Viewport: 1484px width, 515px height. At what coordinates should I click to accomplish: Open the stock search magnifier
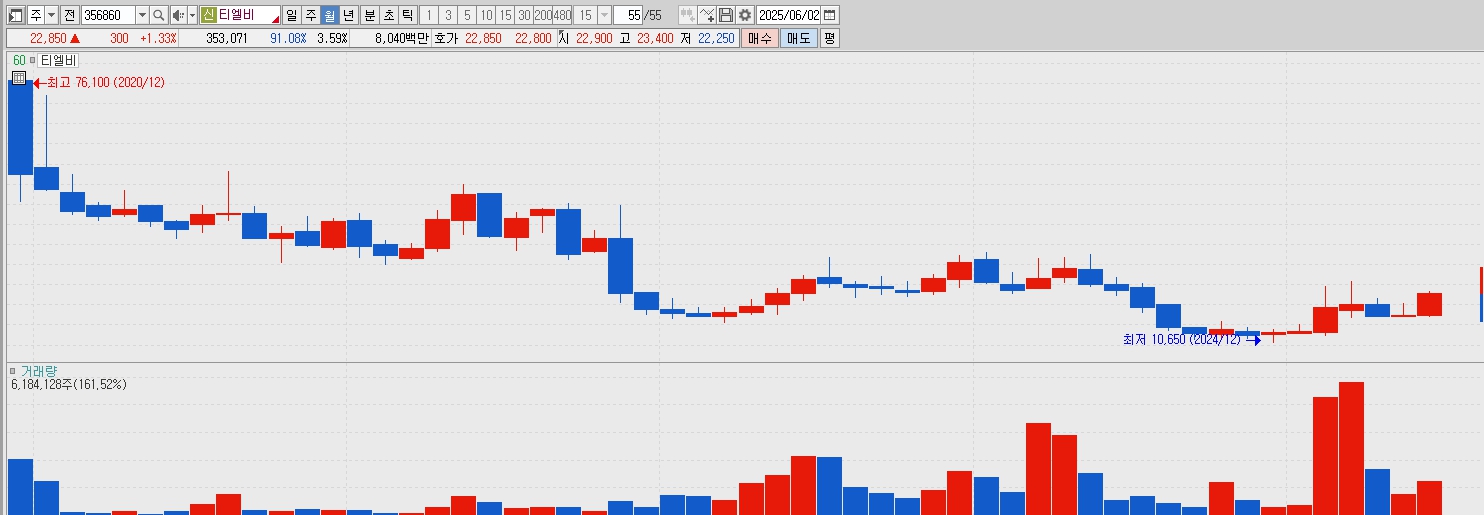click(x=159, y=15)
